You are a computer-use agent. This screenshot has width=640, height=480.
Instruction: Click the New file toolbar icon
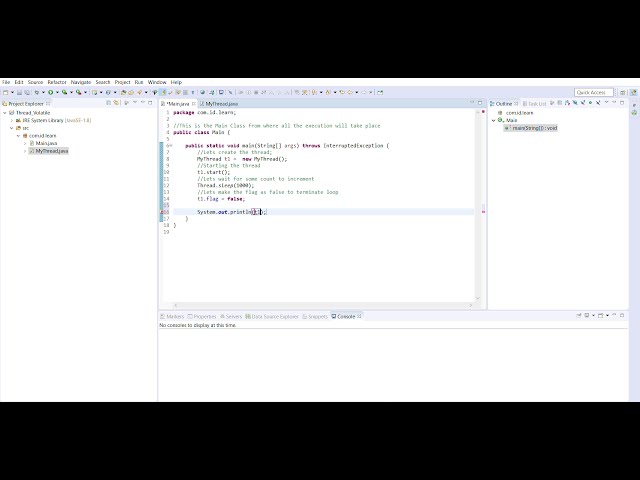click(5, 92)
